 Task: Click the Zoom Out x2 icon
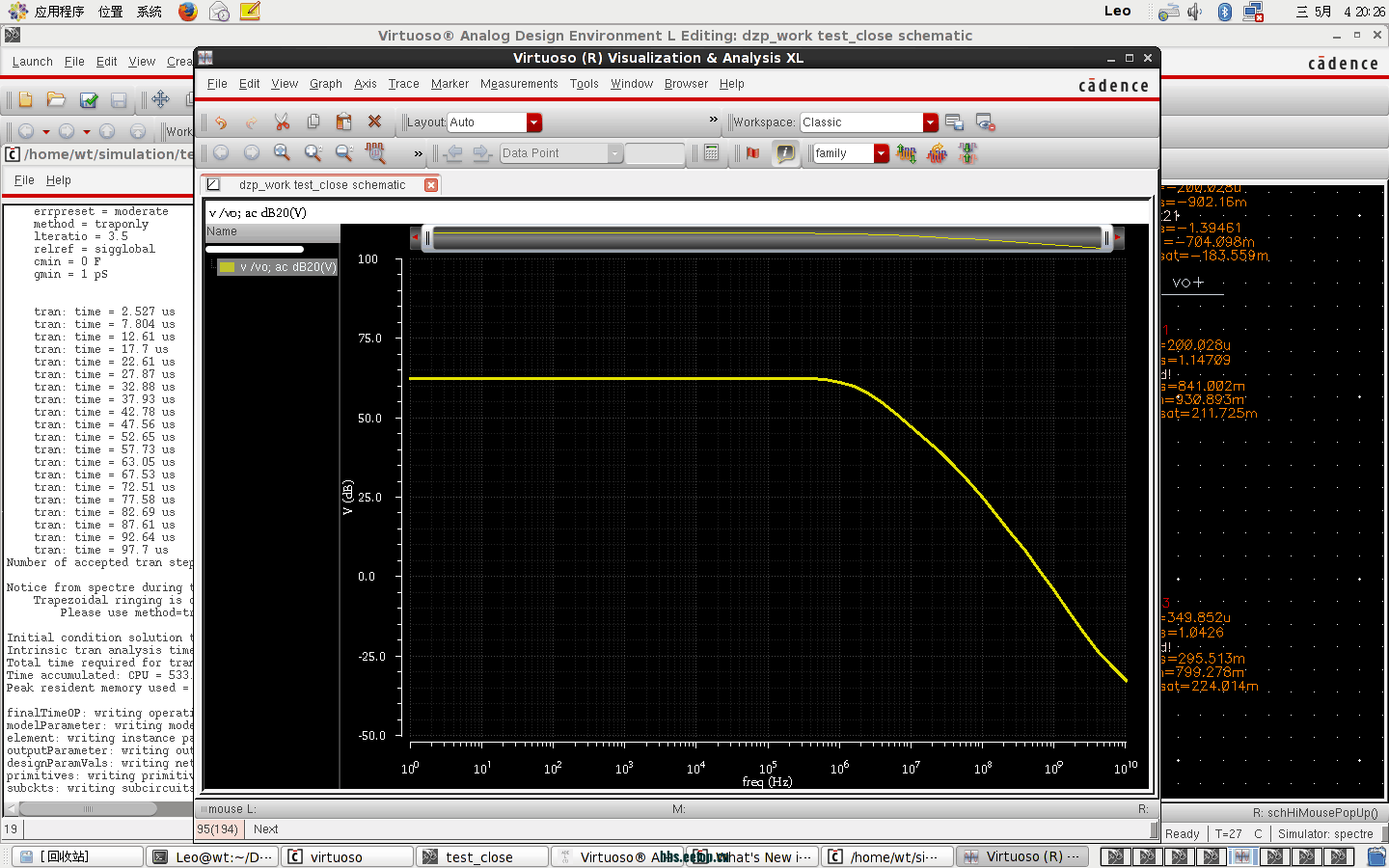coord(343,153)
